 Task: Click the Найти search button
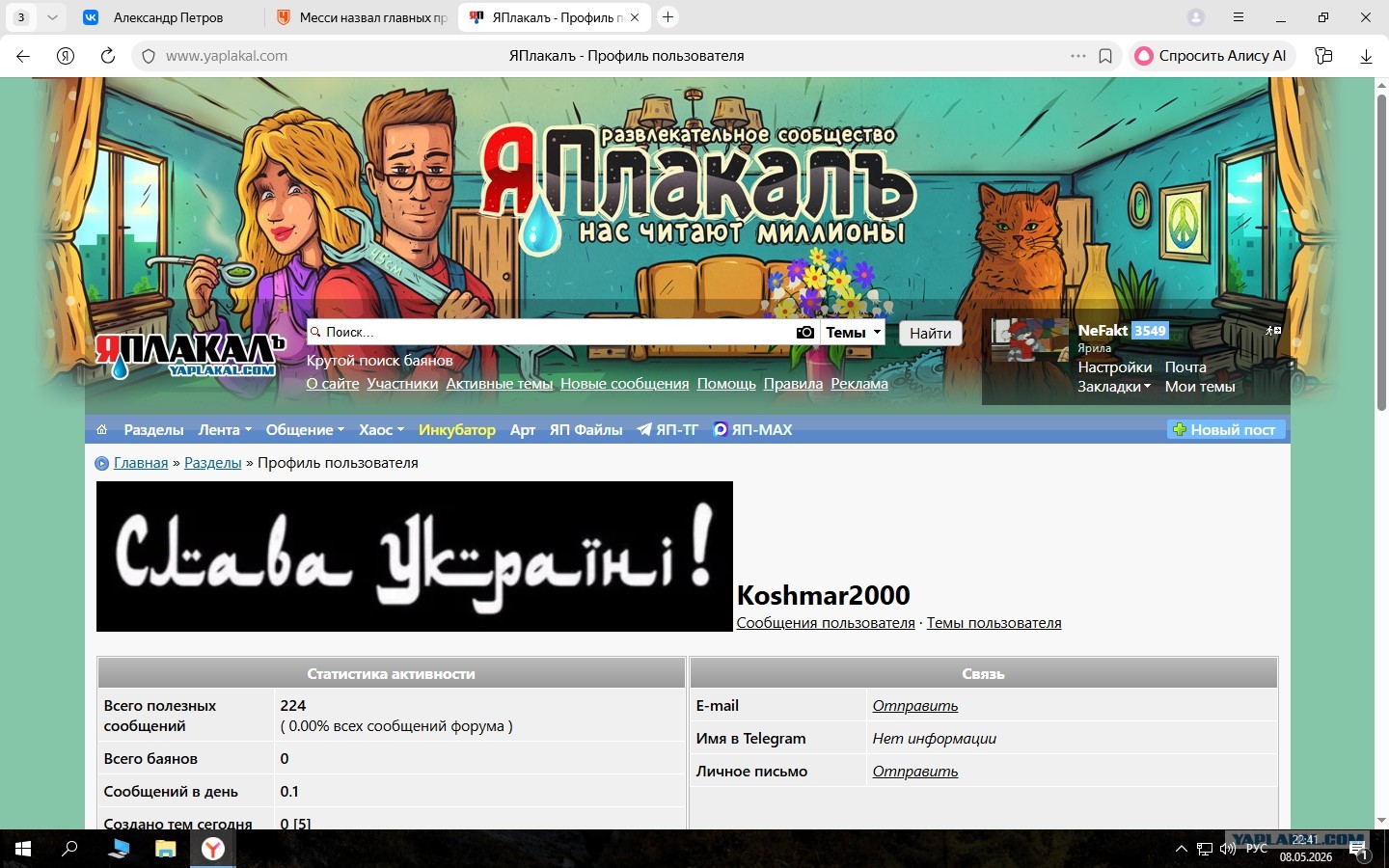(931, 333)
